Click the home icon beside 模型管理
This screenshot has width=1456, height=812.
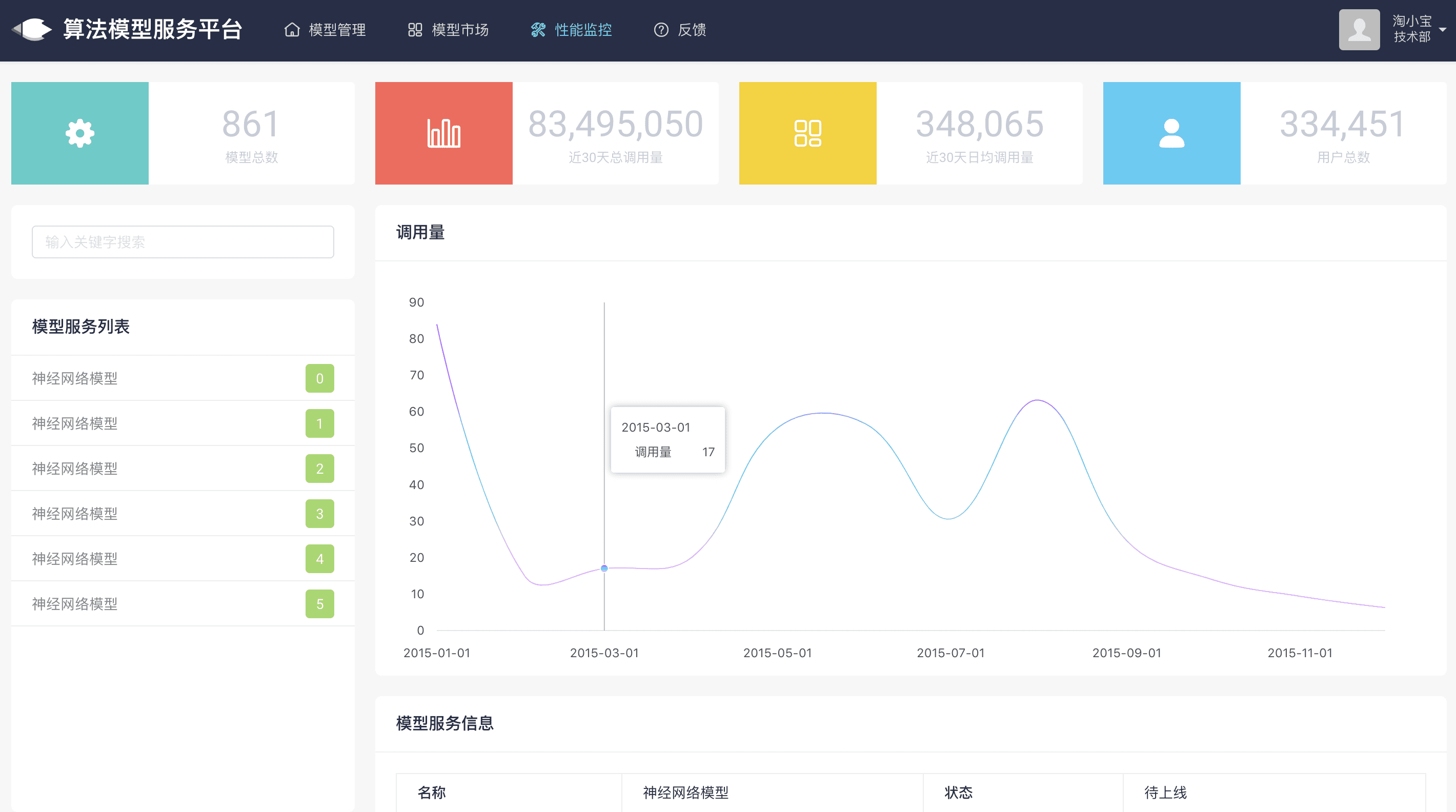tap(292, 29)
